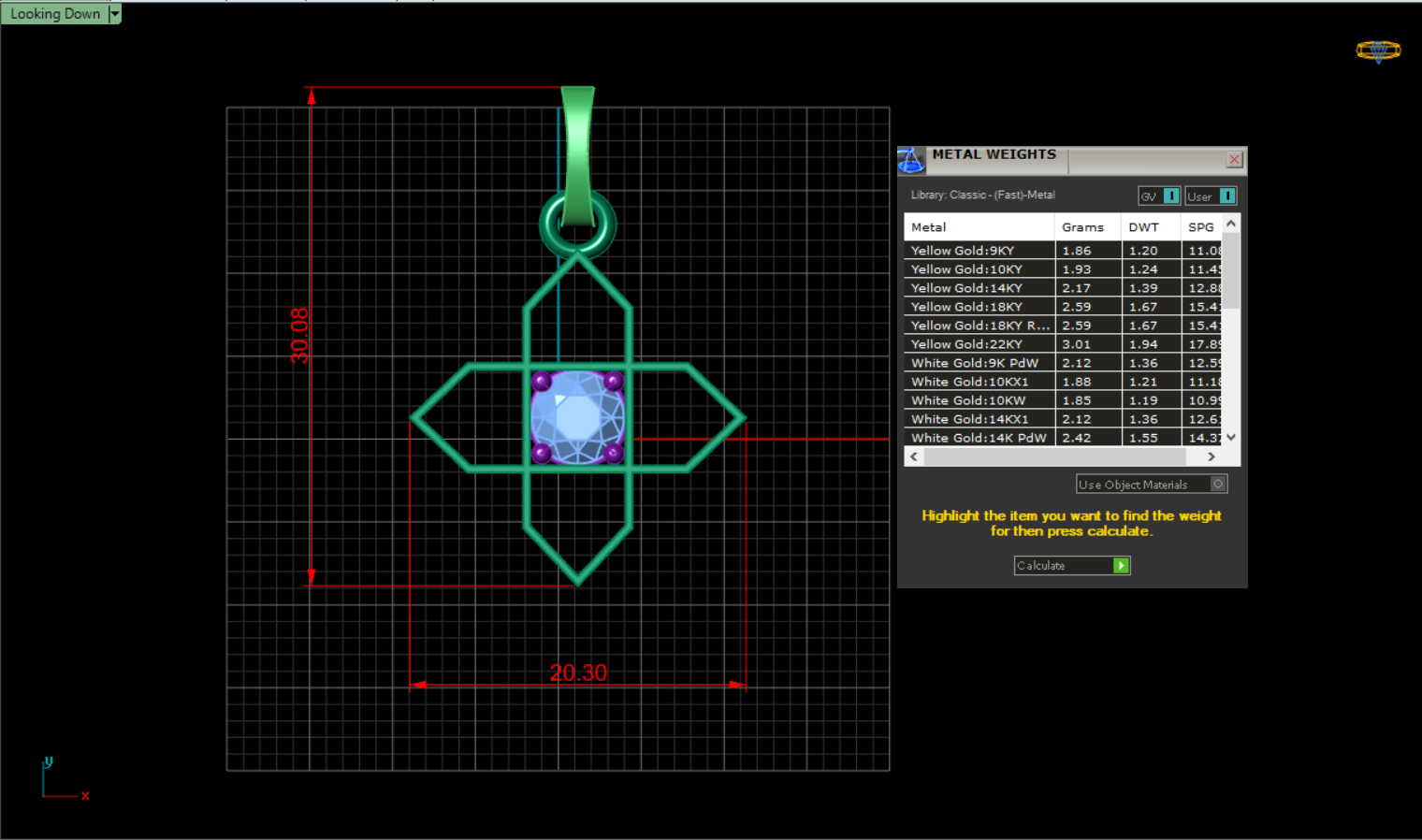The image size is (1422, 840).
Task: Click the gem logo icon in top-right corner
Action: pyautogui.click(x=1378, y=51)
